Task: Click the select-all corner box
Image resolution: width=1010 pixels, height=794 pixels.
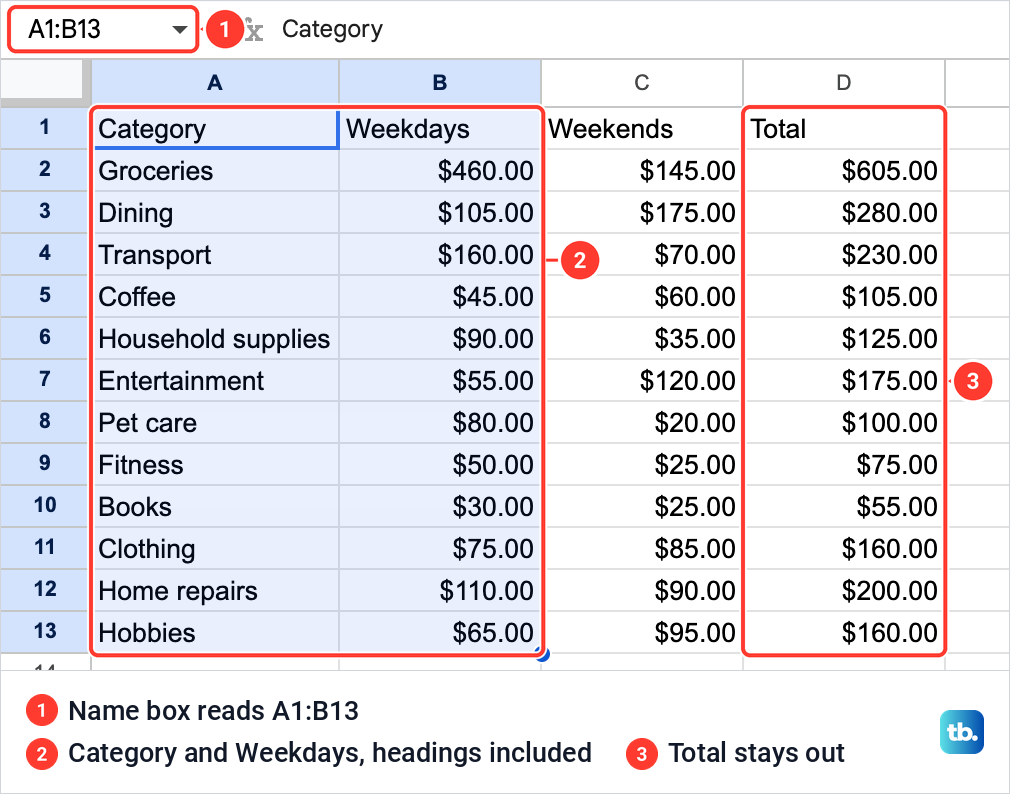Action: pos(44,81)
